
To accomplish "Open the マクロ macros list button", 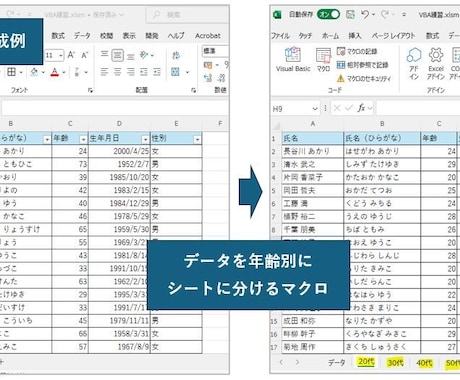I will [323, 59].
